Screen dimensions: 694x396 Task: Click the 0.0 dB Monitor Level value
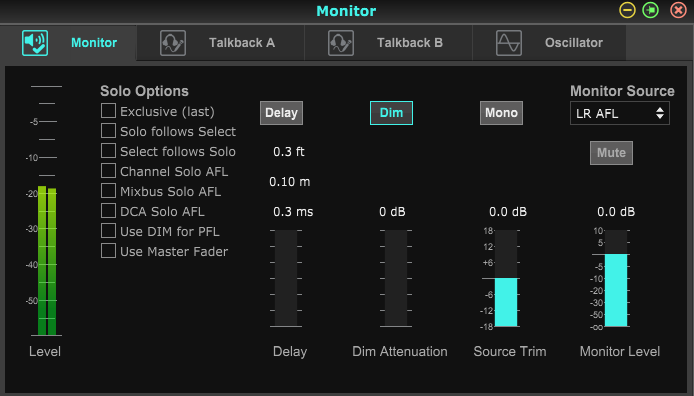click(616, 212)
